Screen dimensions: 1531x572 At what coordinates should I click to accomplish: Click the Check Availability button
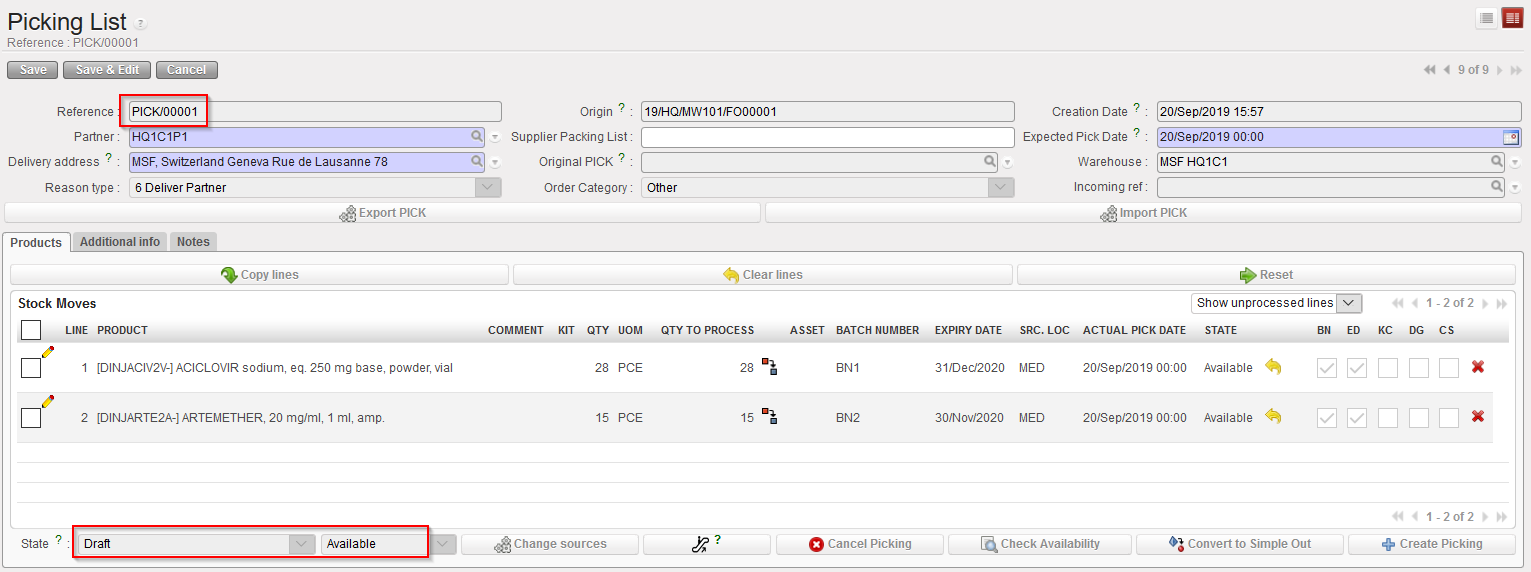pos(1039,544)
